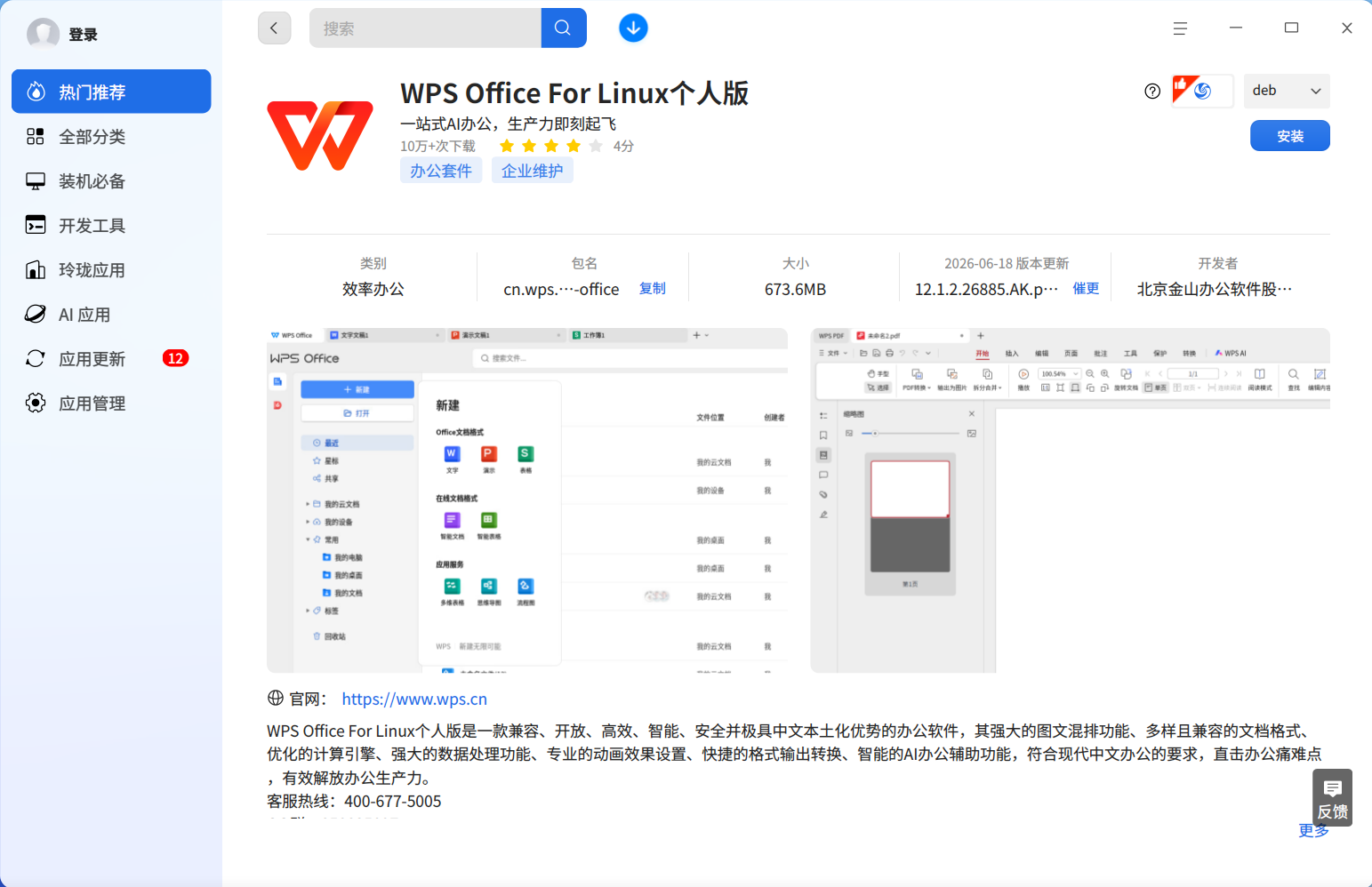Open the WPS PDF screenshot thumbnail
Image resolution: width=1372 pixels, height=887 pixels.
1071,500
